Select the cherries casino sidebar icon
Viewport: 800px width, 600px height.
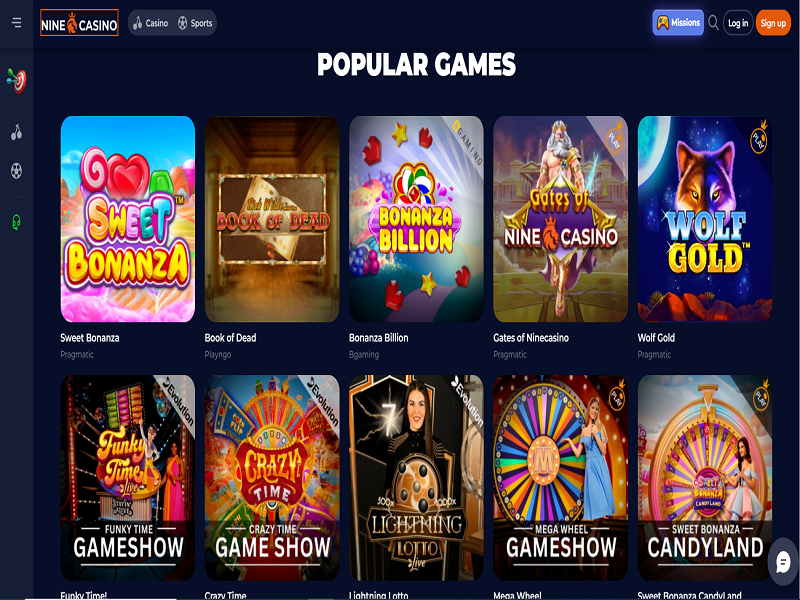pyautogui.click(x=16, y=132)
